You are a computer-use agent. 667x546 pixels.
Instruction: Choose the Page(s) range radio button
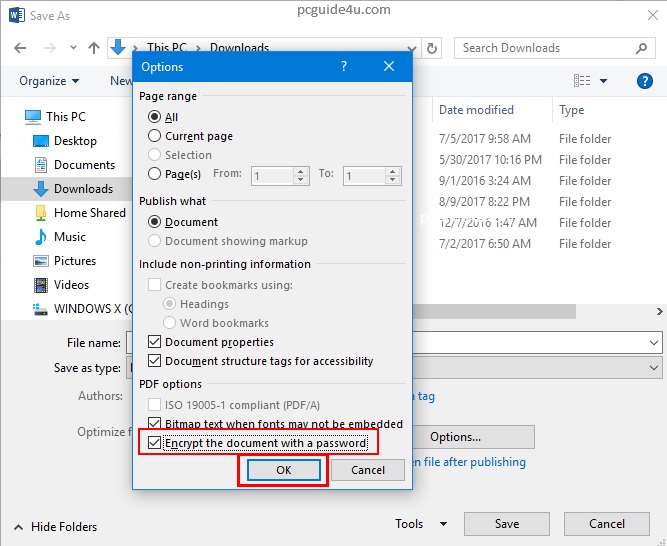[154, 174]
